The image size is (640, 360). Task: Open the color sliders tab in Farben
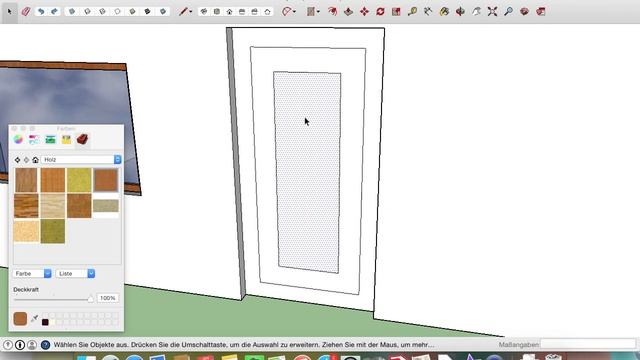pos(34,140)
